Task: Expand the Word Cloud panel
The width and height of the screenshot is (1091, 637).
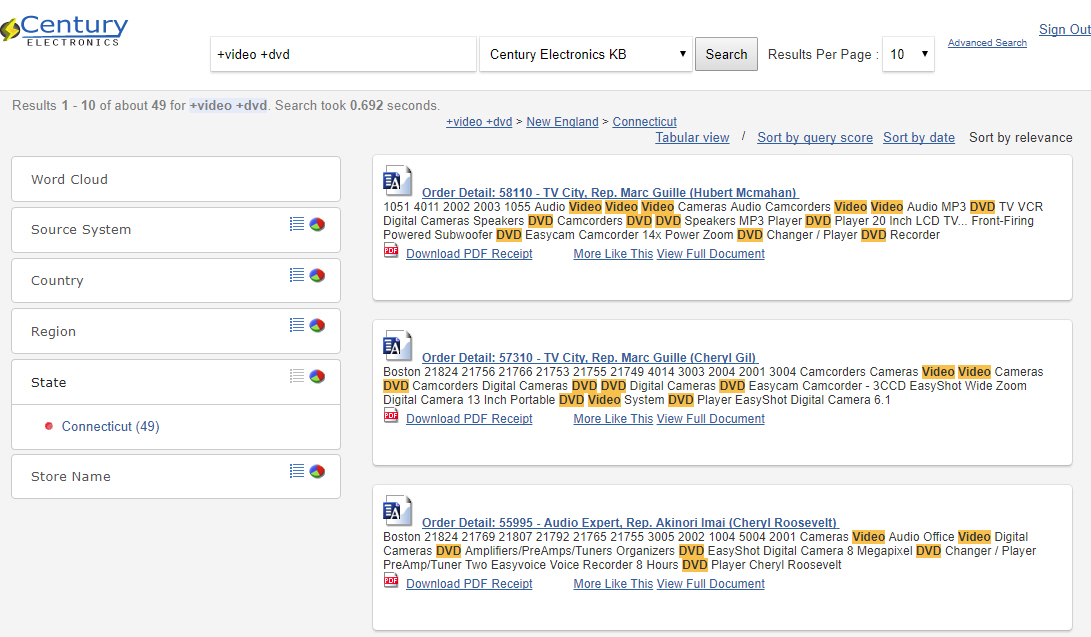Action: click(x=176, y=179)
